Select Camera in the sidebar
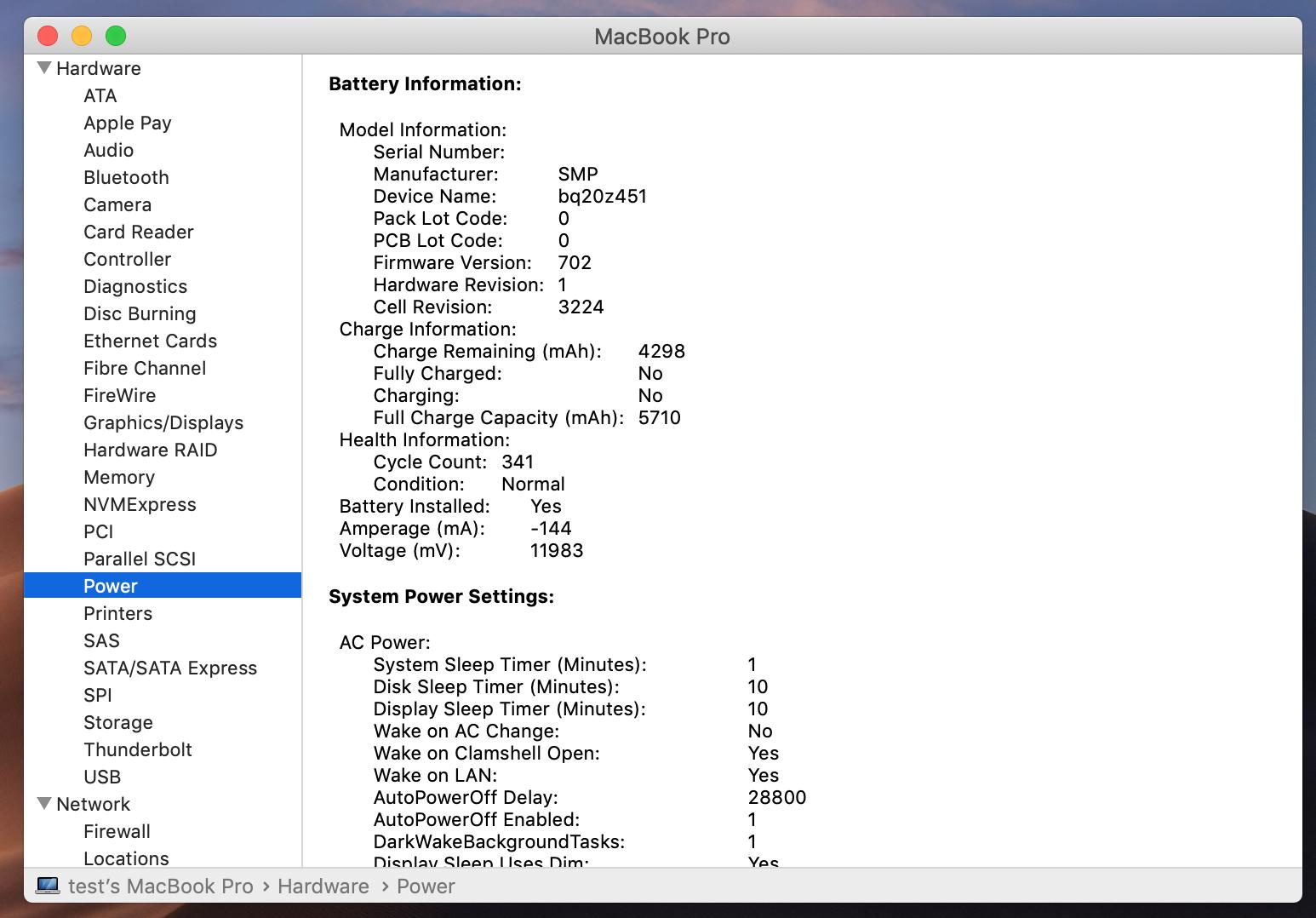The height and width of the screenshot is (918, 1316). (x=117, y=204)
